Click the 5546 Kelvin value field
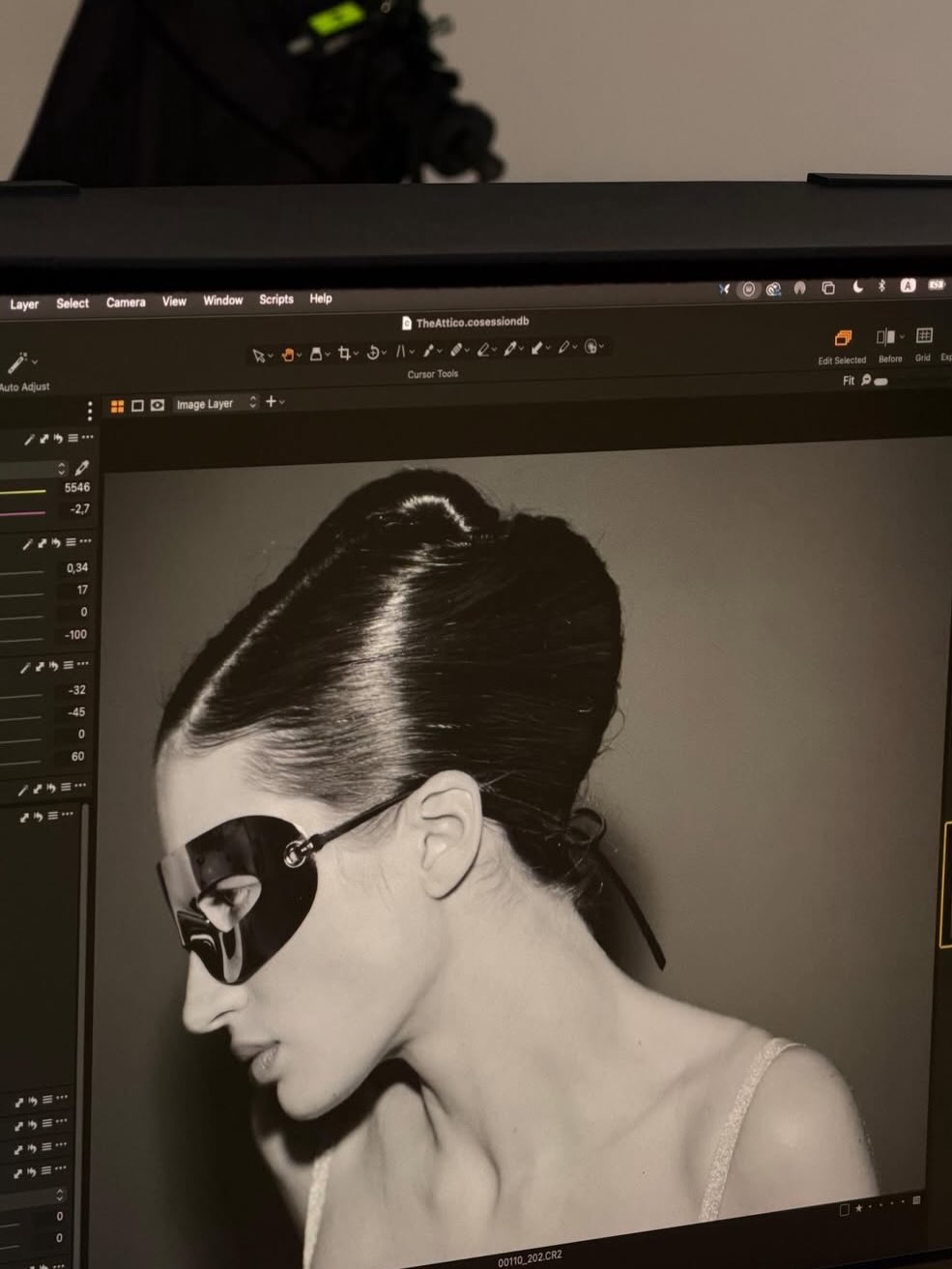The width and height of the screenshot is (952, 1269). (77, 488)
